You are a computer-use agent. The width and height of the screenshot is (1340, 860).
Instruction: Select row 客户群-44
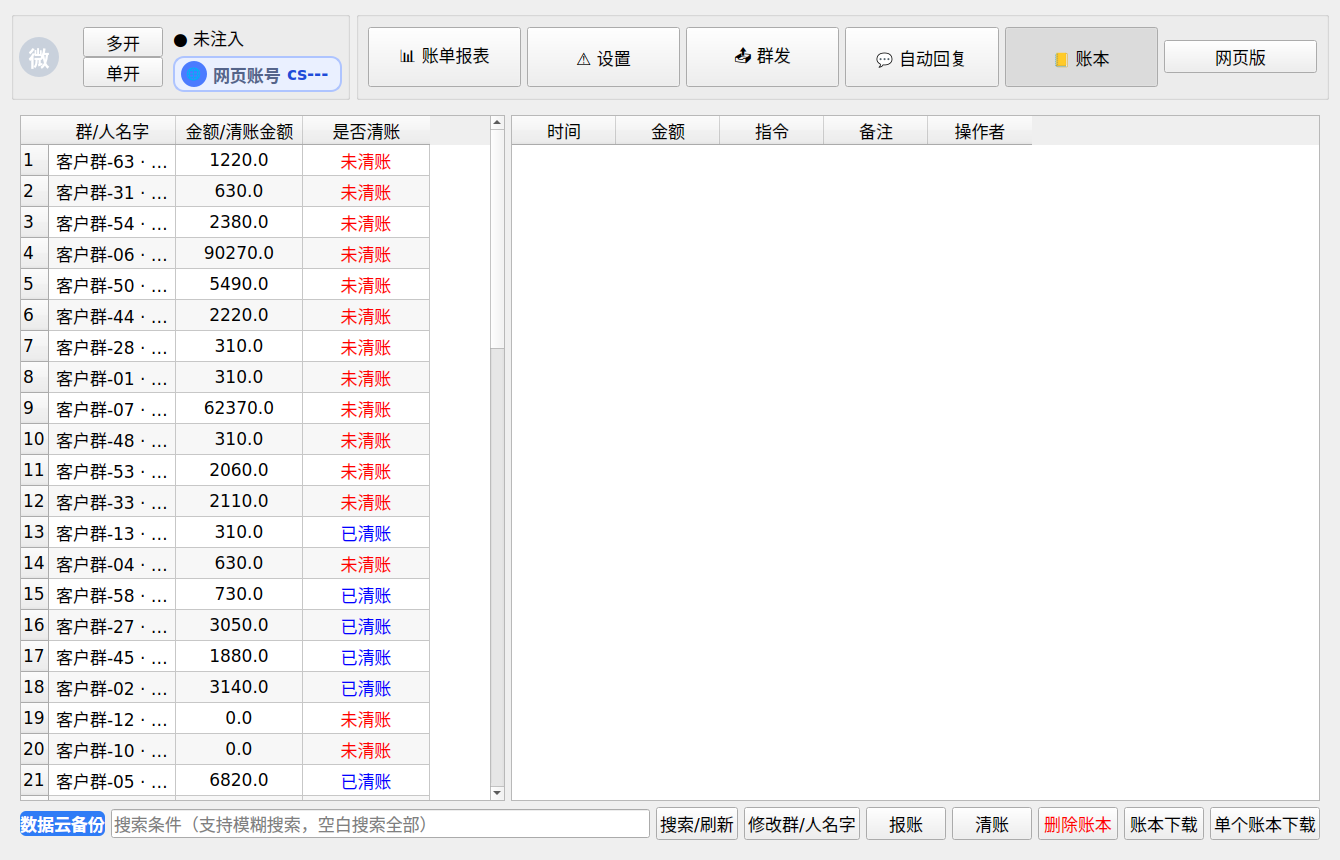[x=112, y=316]
